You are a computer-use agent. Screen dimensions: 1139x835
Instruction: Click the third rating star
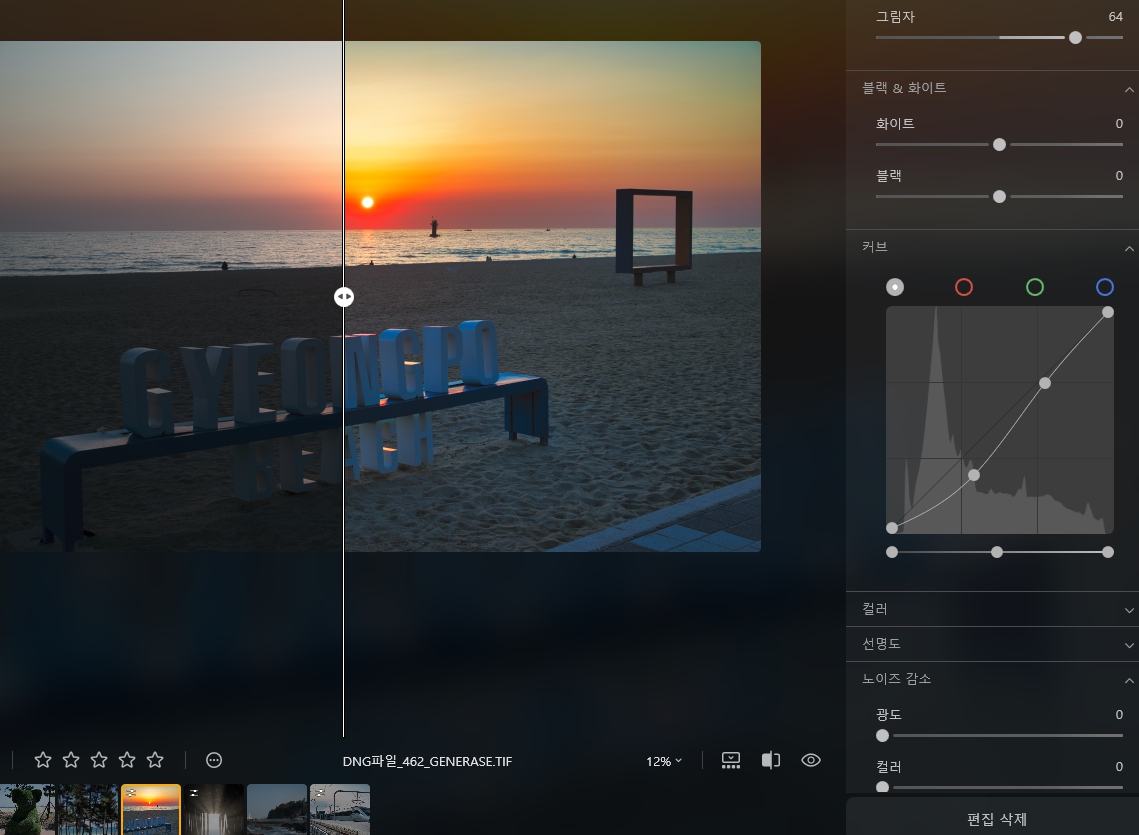99,760
